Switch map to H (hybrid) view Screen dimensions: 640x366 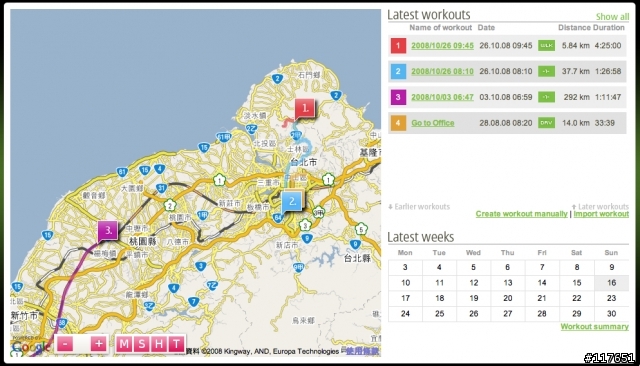(159, 344)
